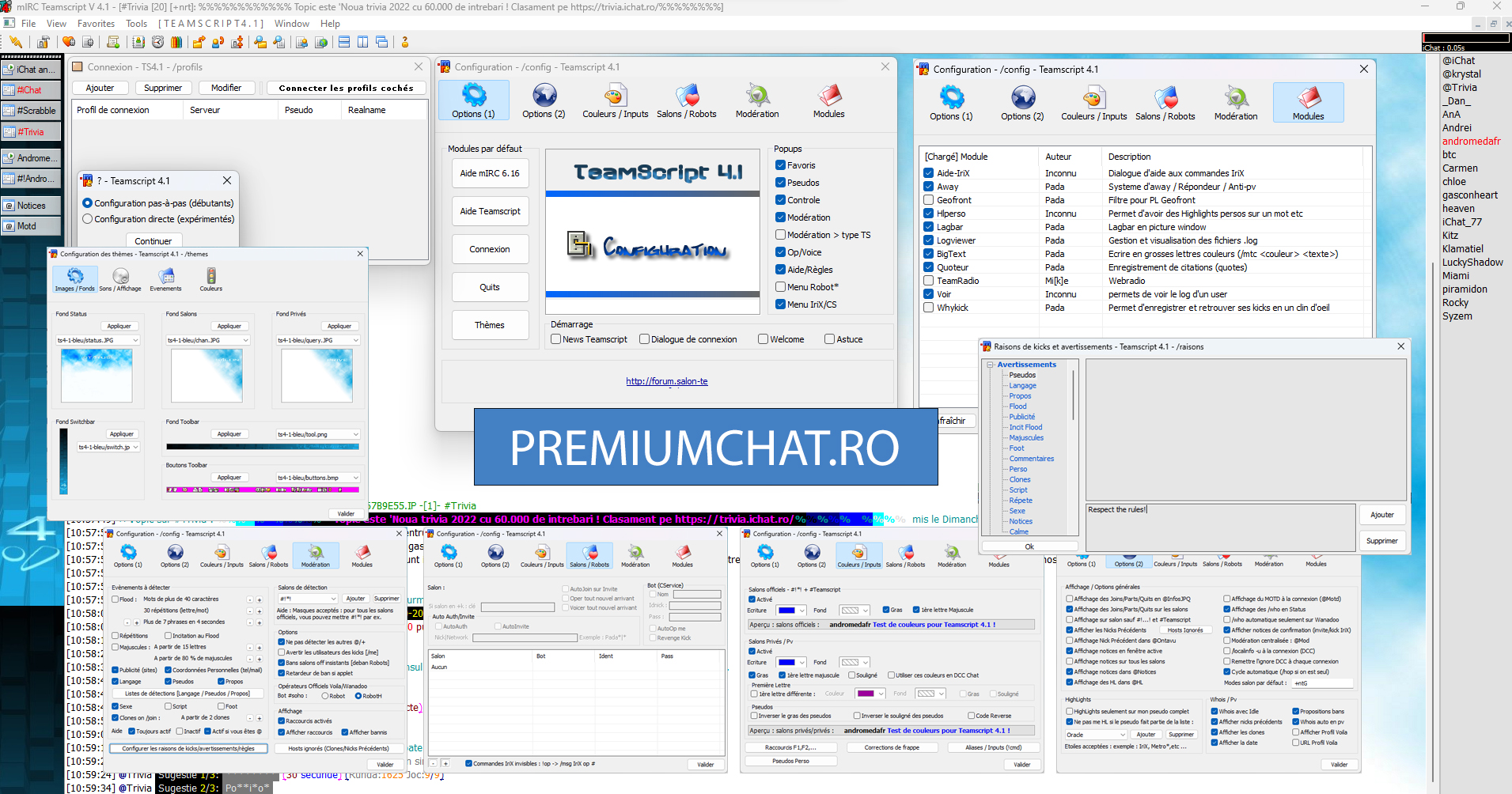Image resolution: width=1512 pixels, height=794 pixels.
Task: Select Configuration directe (expérimentés) radio option
Action: coord(88,219)
